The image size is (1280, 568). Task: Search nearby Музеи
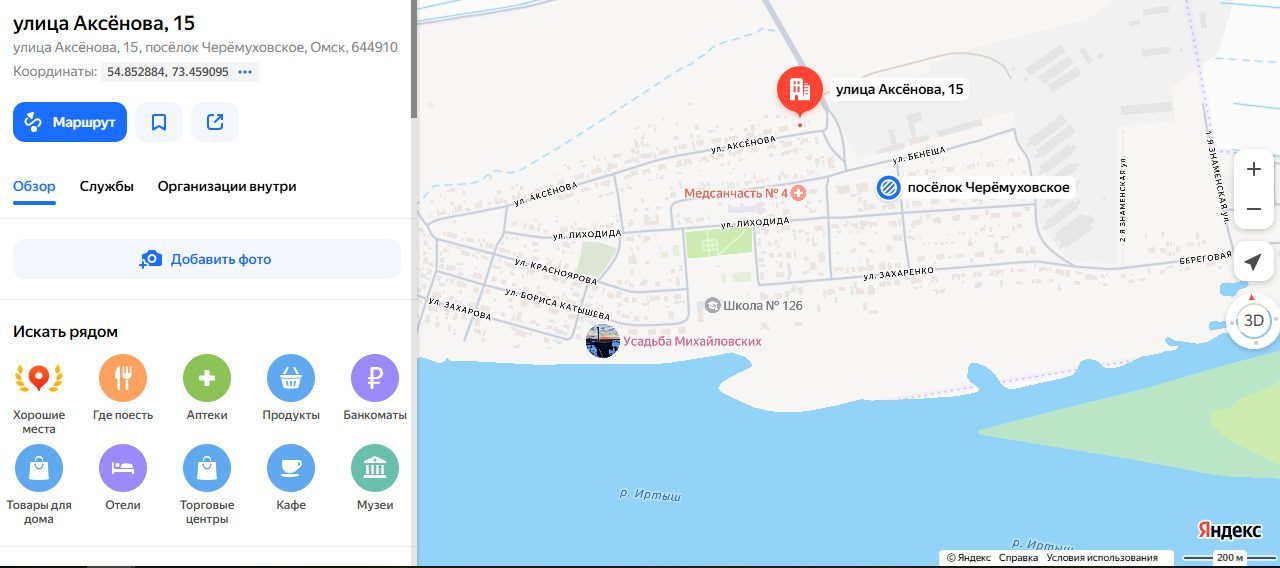(x=375, y=468)
